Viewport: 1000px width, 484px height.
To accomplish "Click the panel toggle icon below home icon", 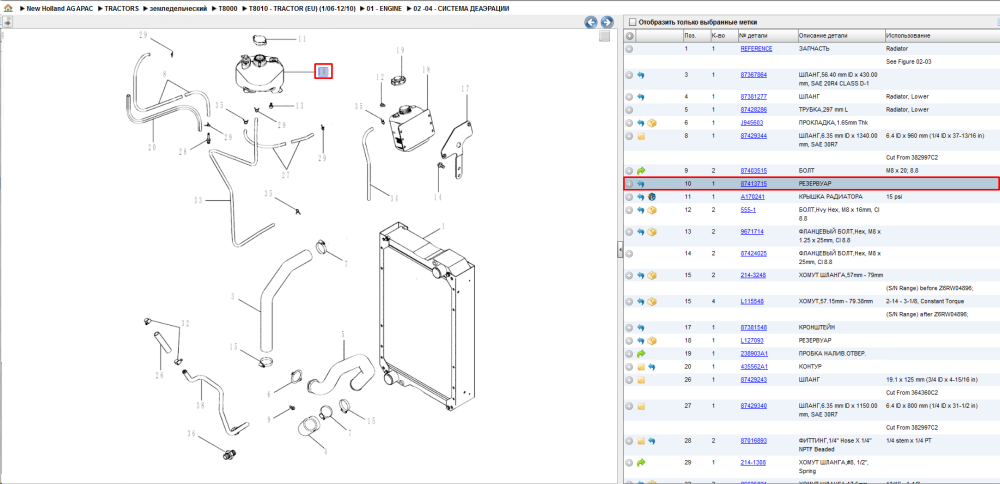I will coord(8,22).
